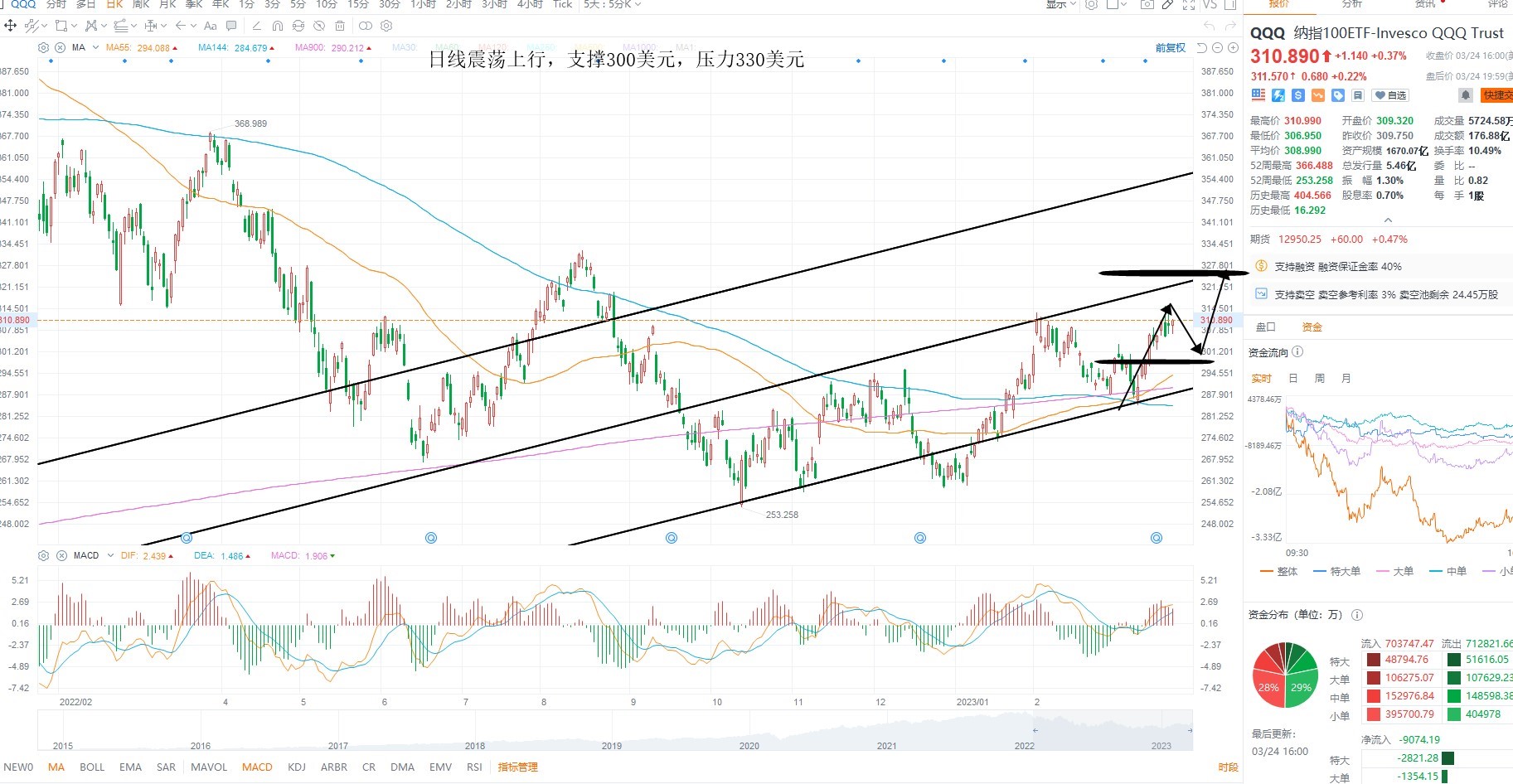Click the US flag market icon
1513x784 pixels.
click(1258, 95)
